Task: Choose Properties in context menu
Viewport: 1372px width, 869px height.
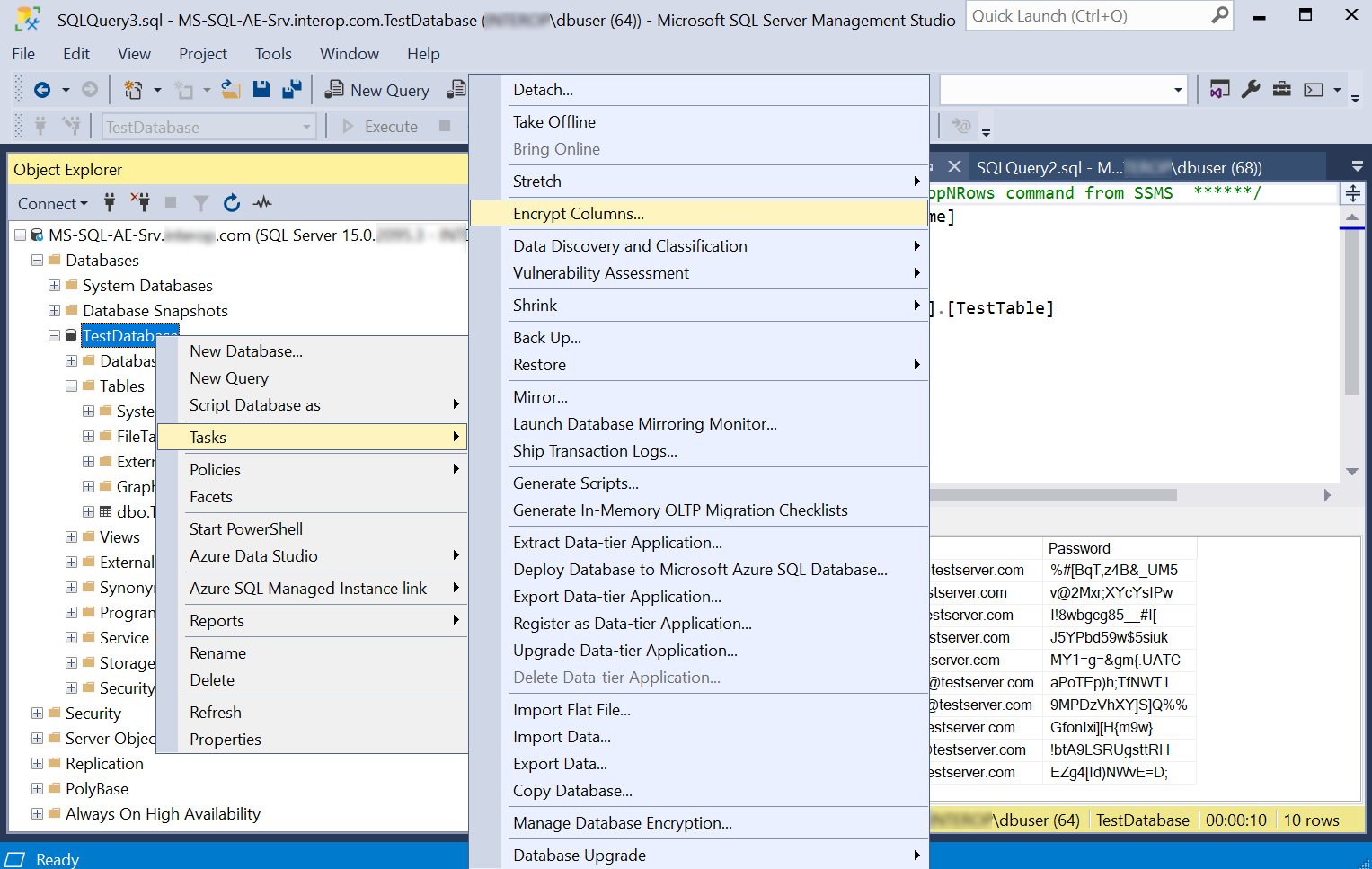Action: click(x=313, y=740)
